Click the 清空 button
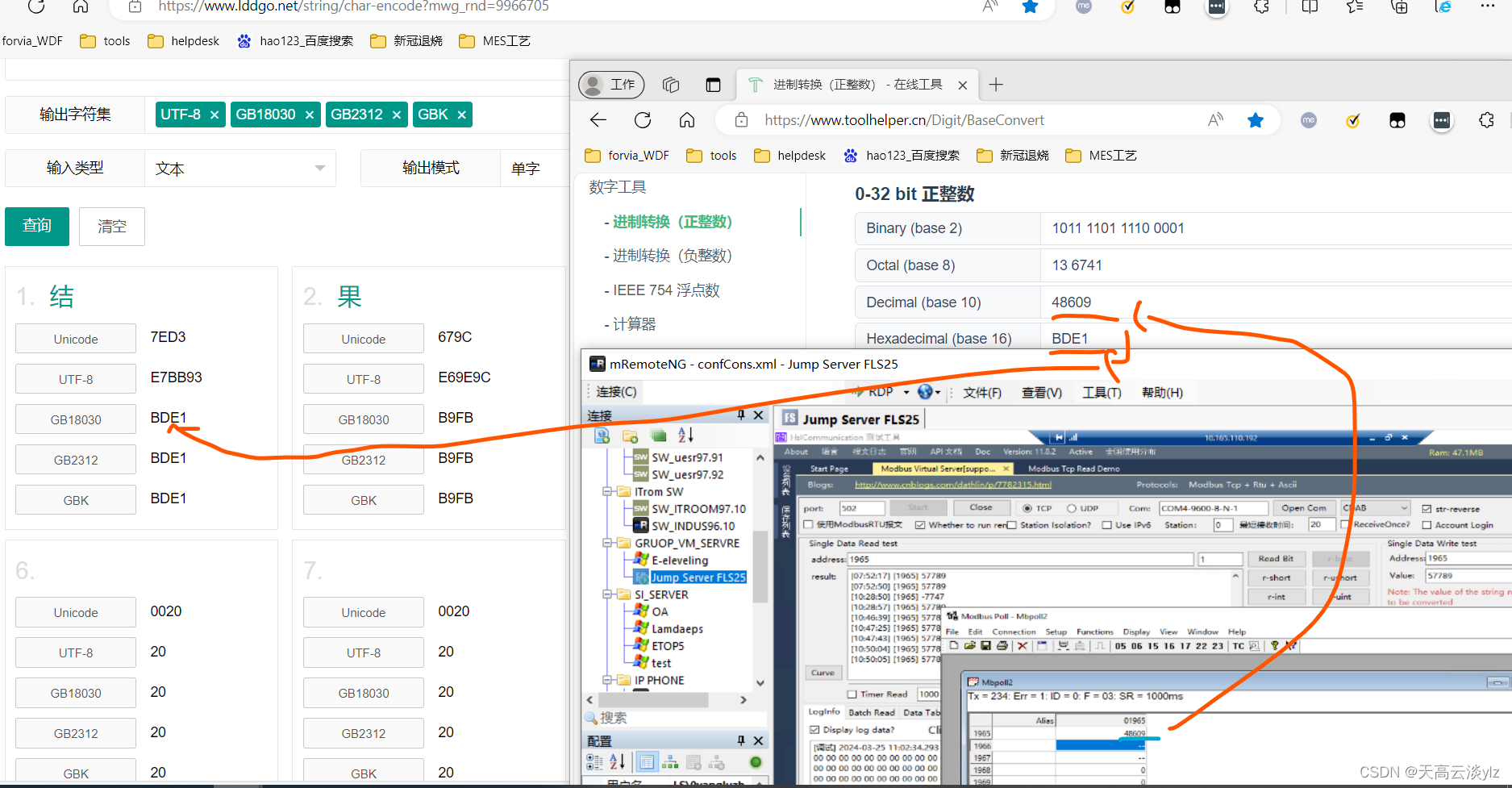 [x=112, y=227]
